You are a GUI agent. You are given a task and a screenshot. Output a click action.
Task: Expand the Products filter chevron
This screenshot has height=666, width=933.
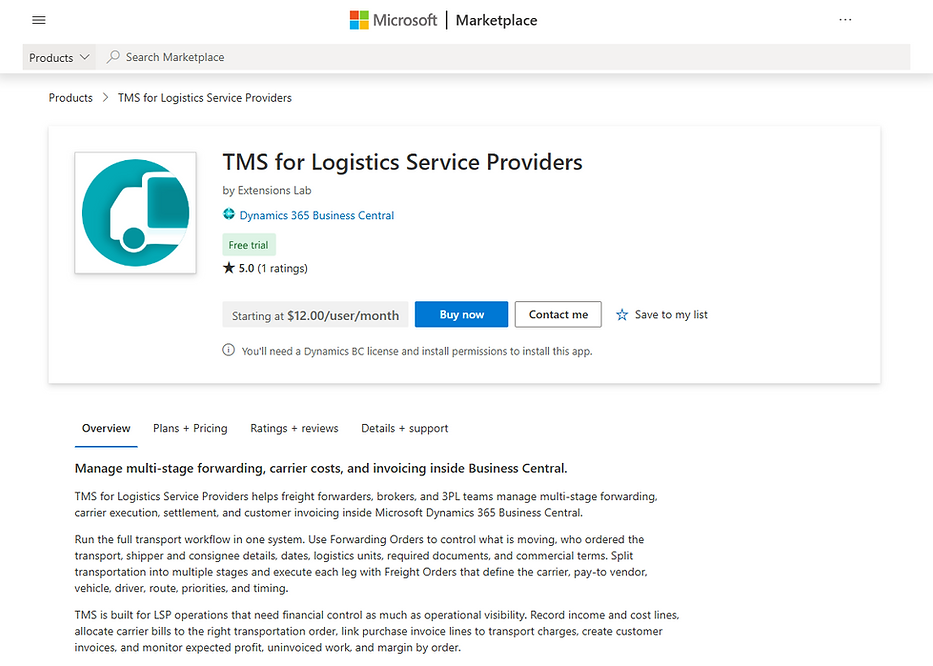86,57
